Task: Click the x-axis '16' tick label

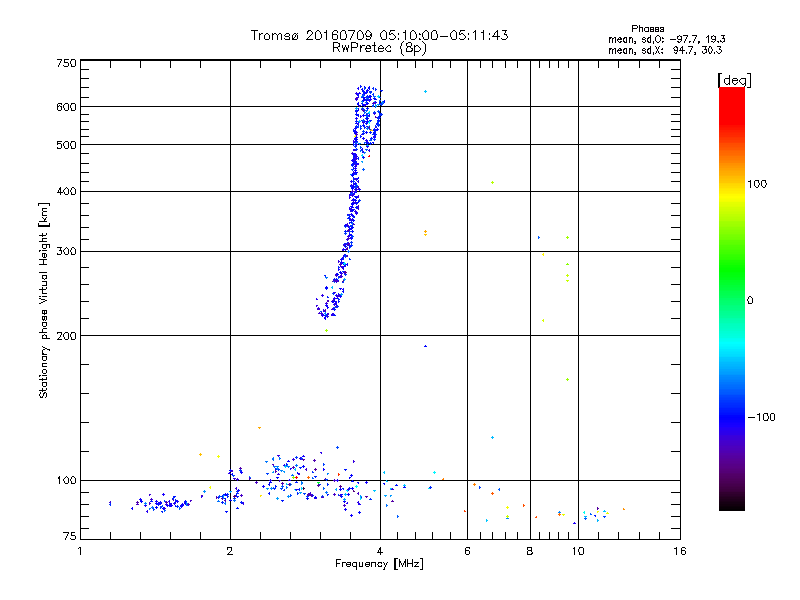Action: click(x=680, y=551)
